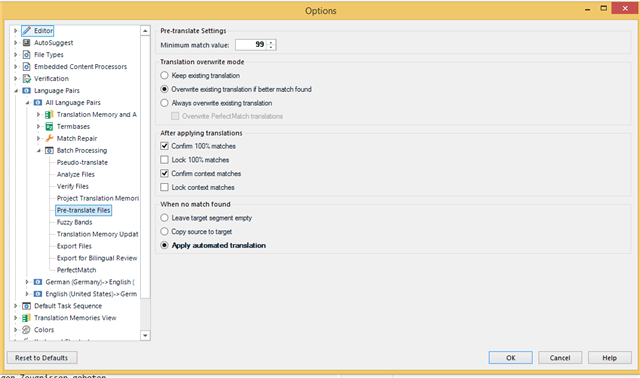
Task: Open Export for Bilingual Review settings
Action: (97, 258)
